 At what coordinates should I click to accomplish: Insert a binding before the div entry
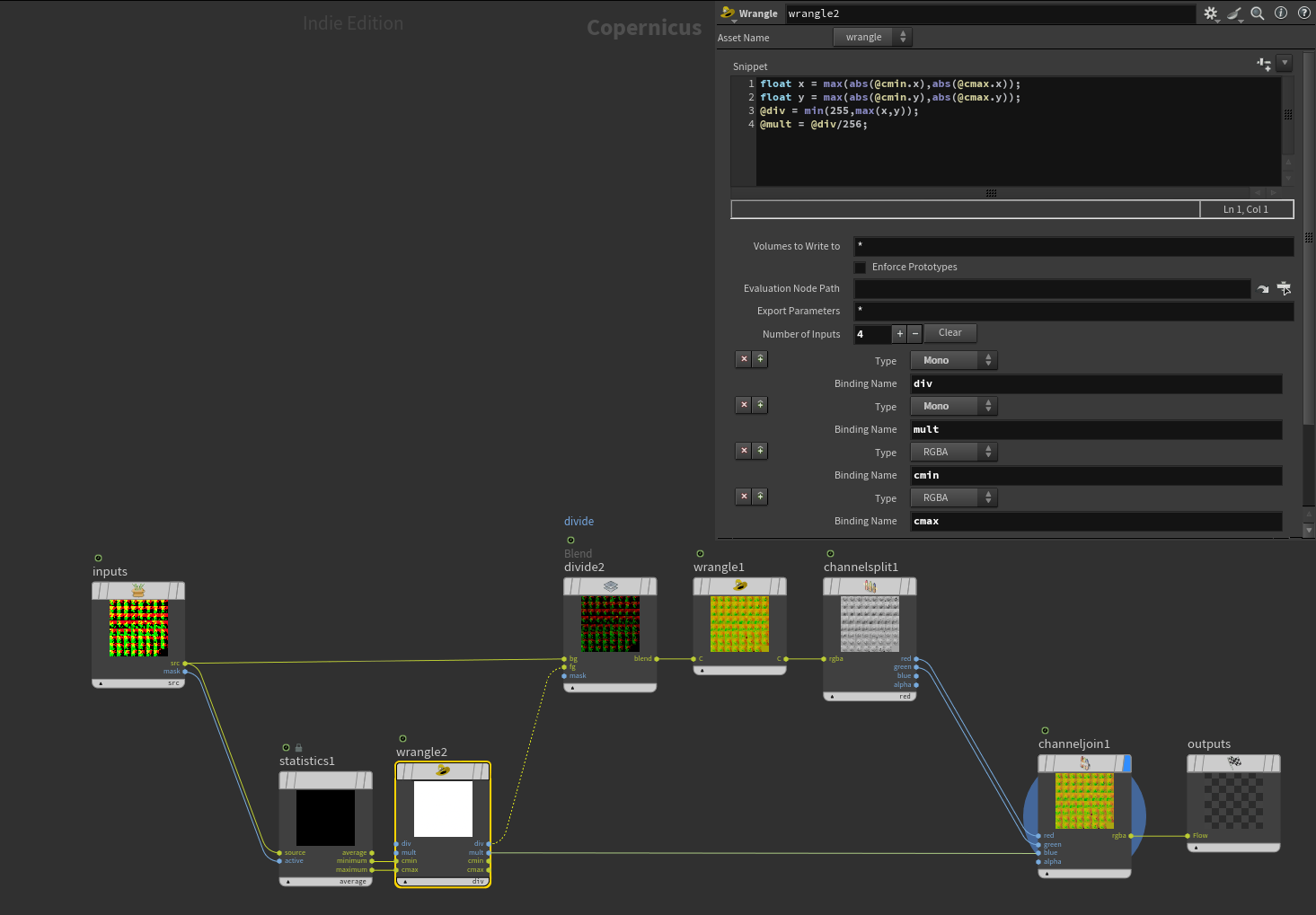pos(760,358)
